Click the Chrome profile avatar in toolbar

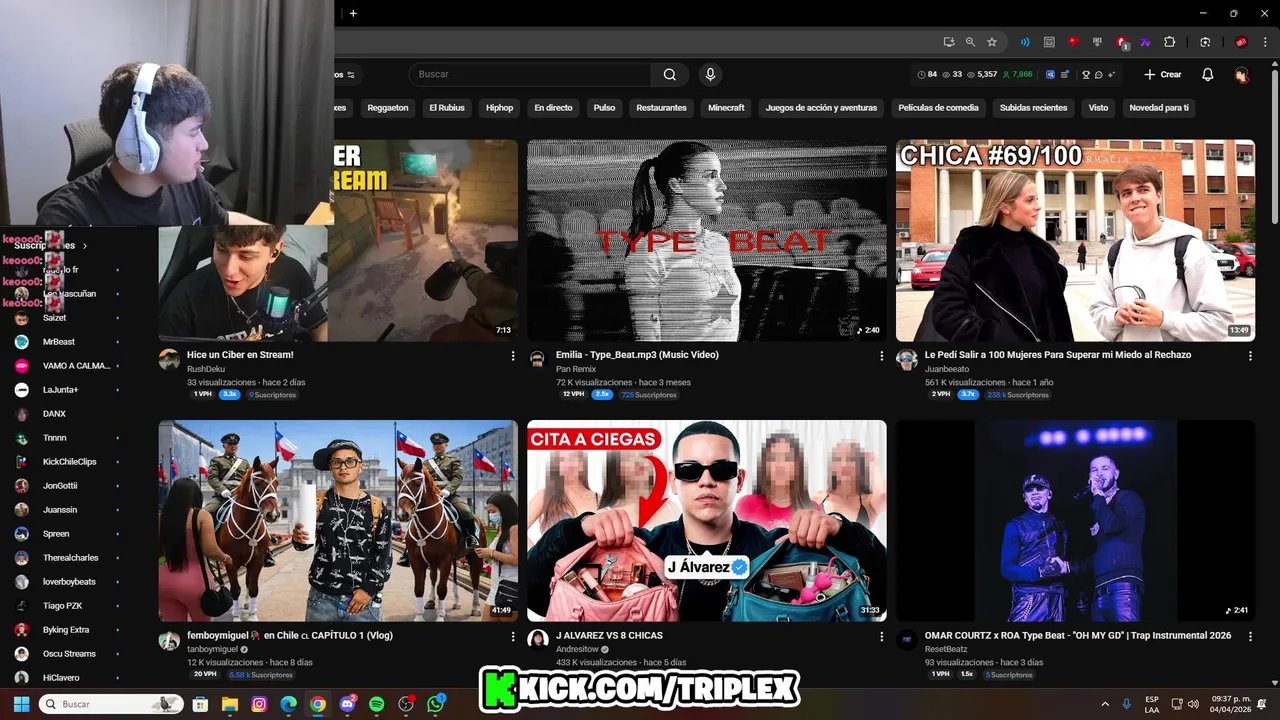click(1241, 42)
